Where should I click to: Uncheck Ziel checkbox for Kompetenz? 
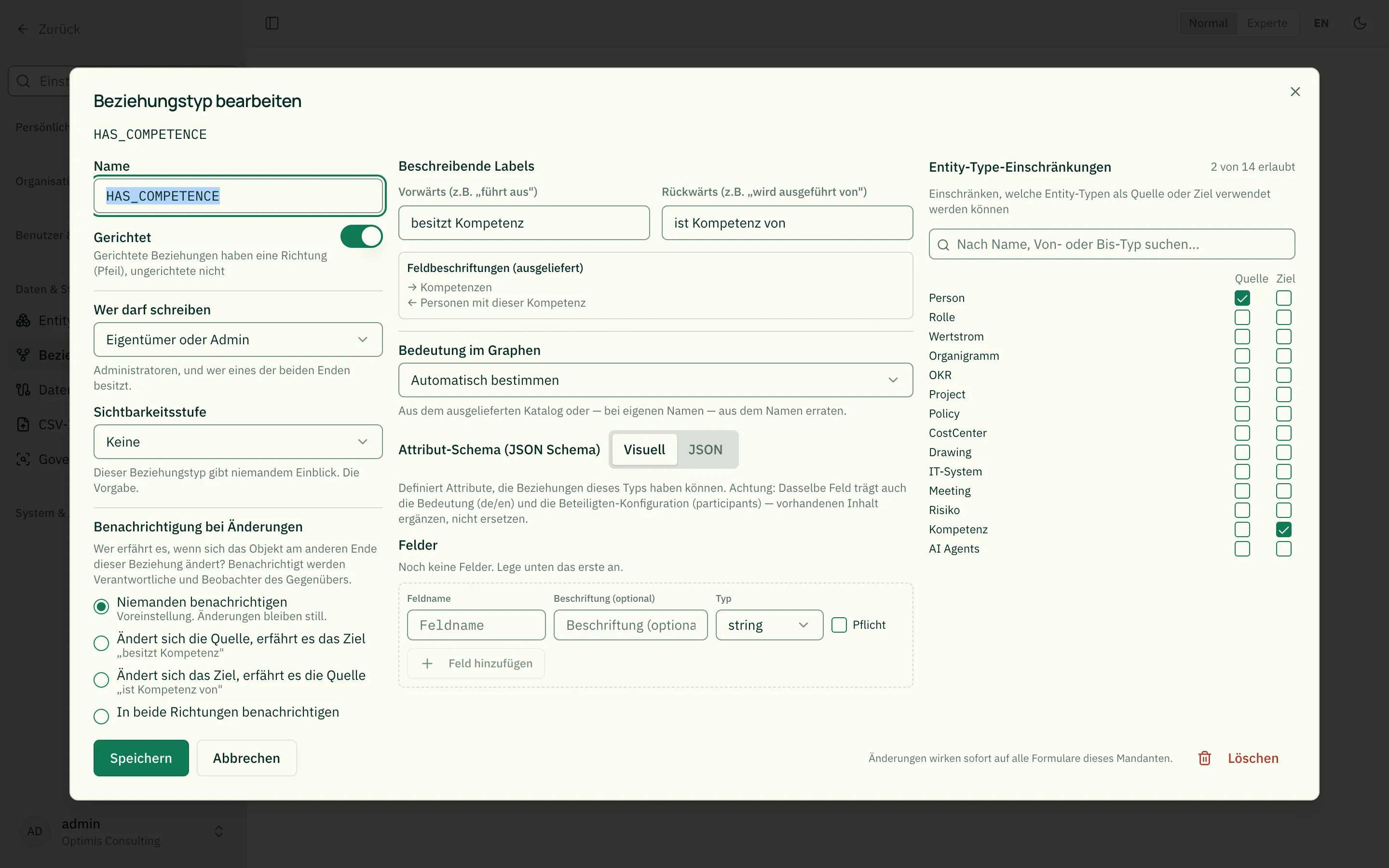1283,529
